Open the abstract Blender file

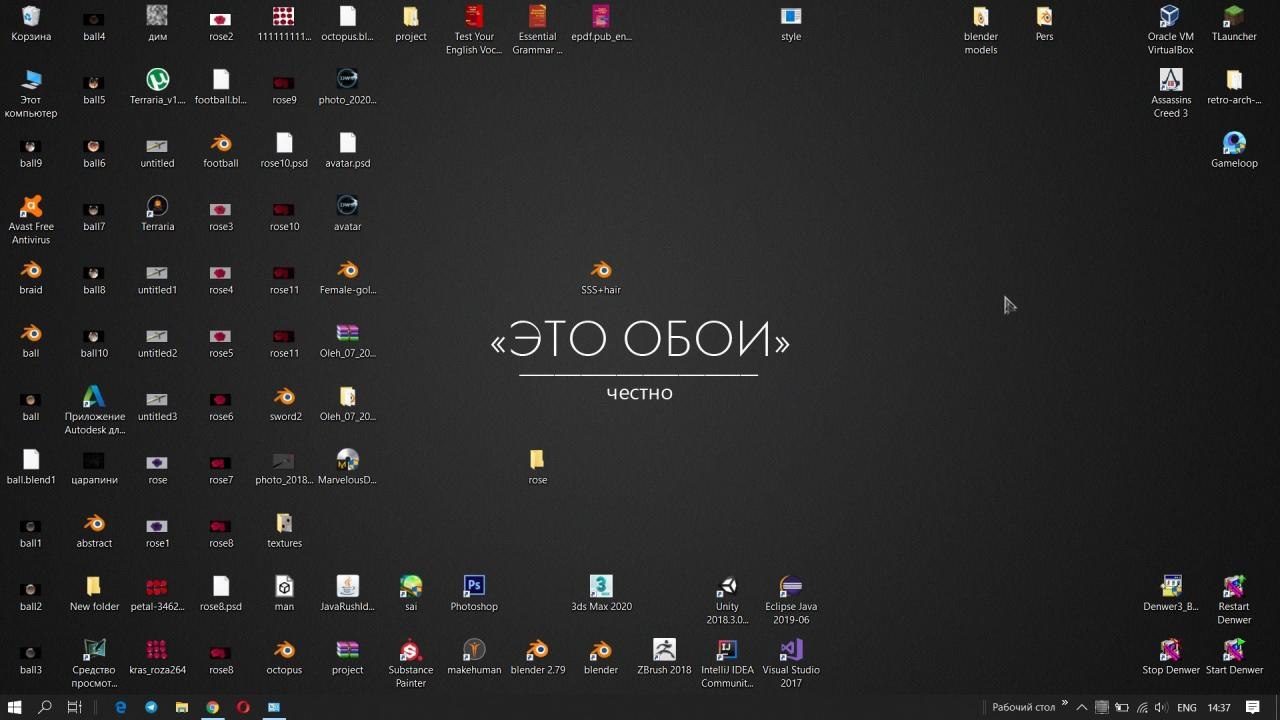coord(94,530)
